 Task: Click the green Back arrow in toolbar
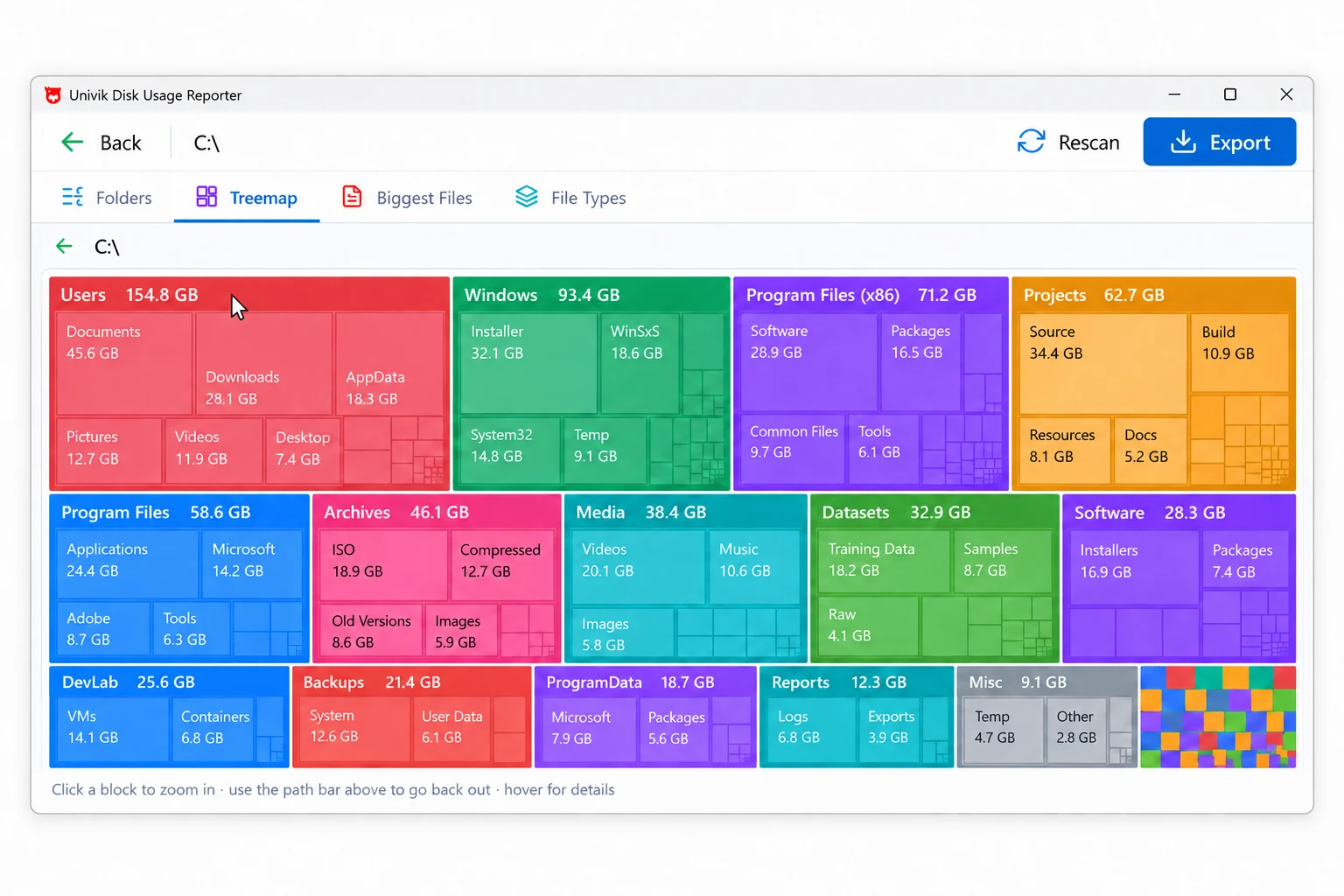73,142
